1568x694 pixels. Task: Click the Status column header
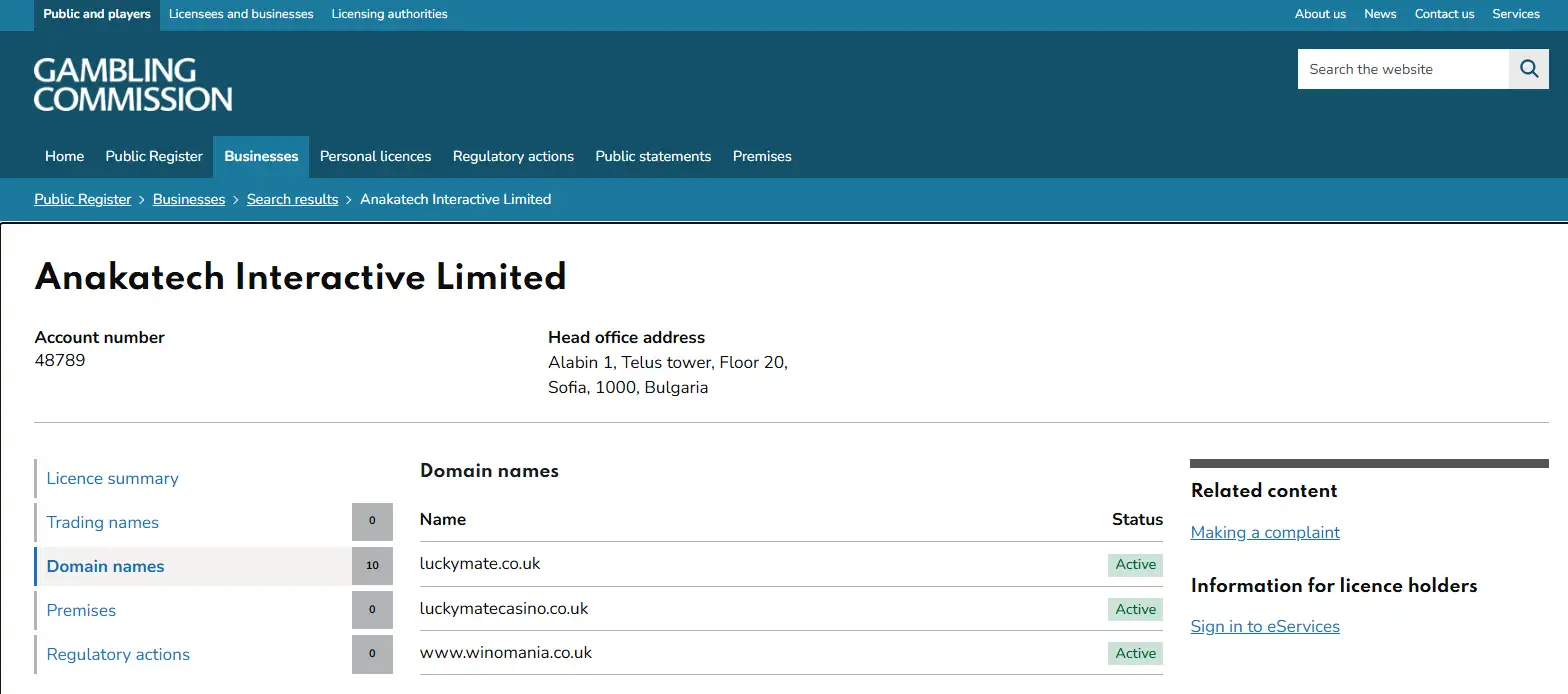pos(1137,519)
